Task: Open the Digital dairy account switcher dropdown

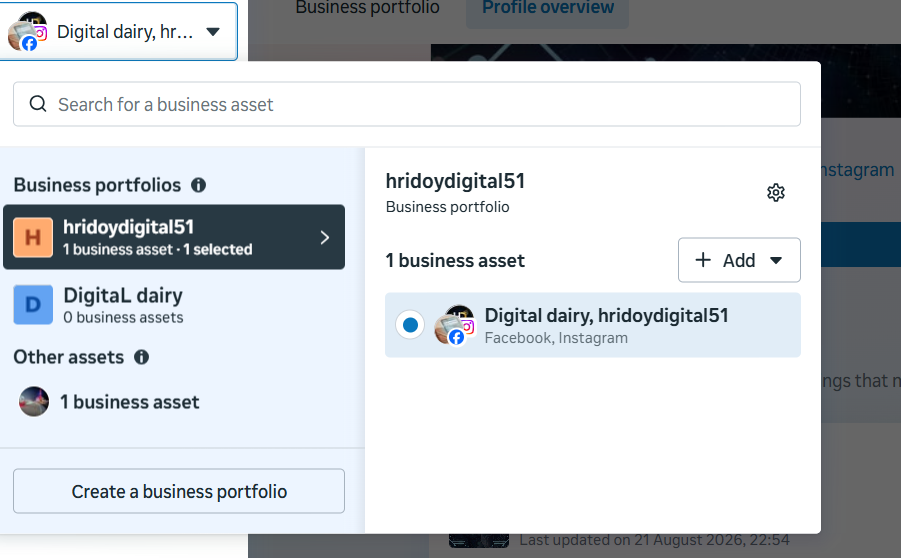Action: (x=118, y=31)
